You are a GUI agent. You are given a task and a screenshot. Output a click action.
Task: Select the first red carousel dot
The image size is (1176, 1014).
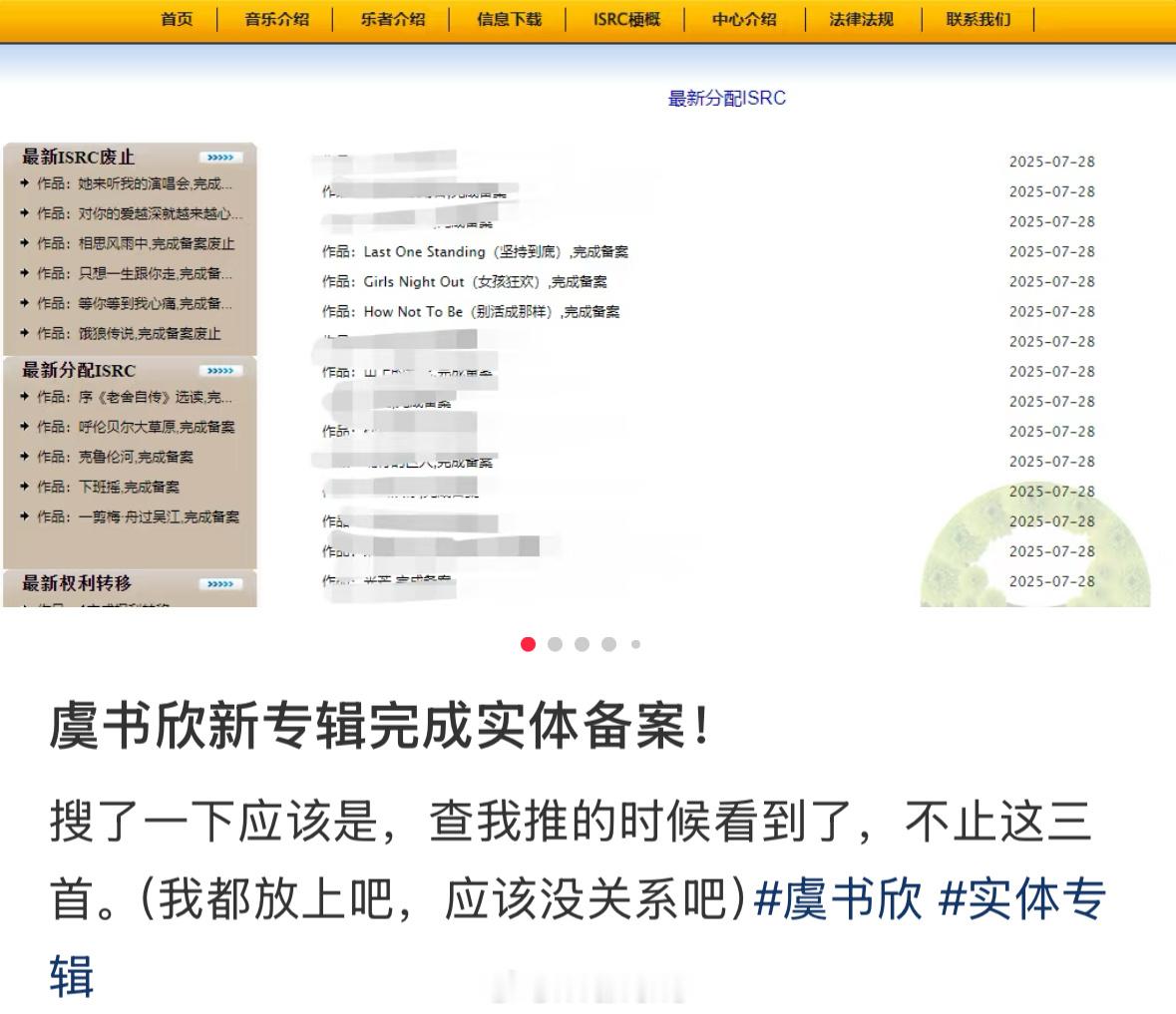click(x=528, y=644)
